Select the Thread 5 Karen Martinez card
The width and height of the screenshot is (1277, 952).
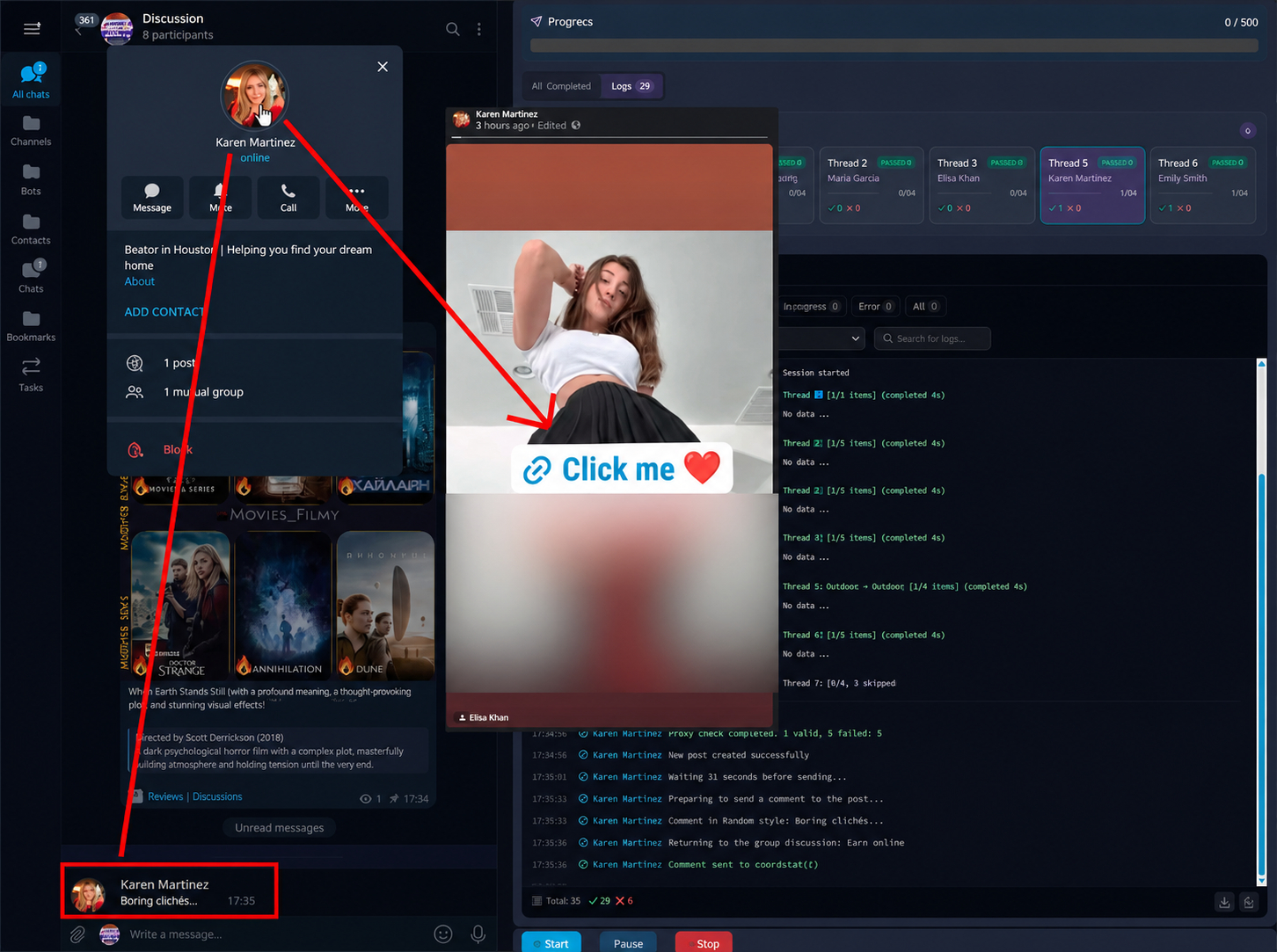coord(1092,185)
